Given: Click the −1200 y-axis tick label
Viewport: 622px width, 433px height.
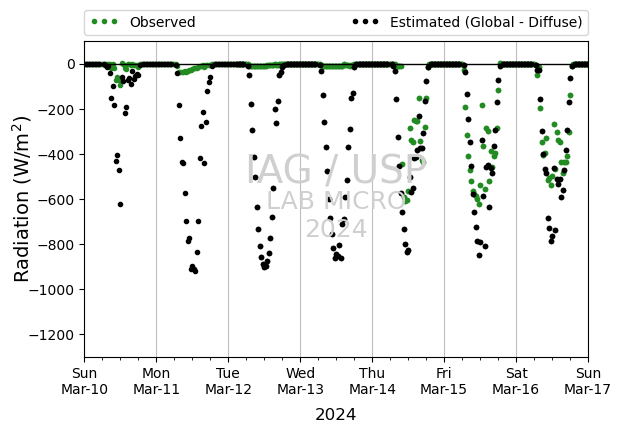Looking at the screenshot, I should point(52,335).
